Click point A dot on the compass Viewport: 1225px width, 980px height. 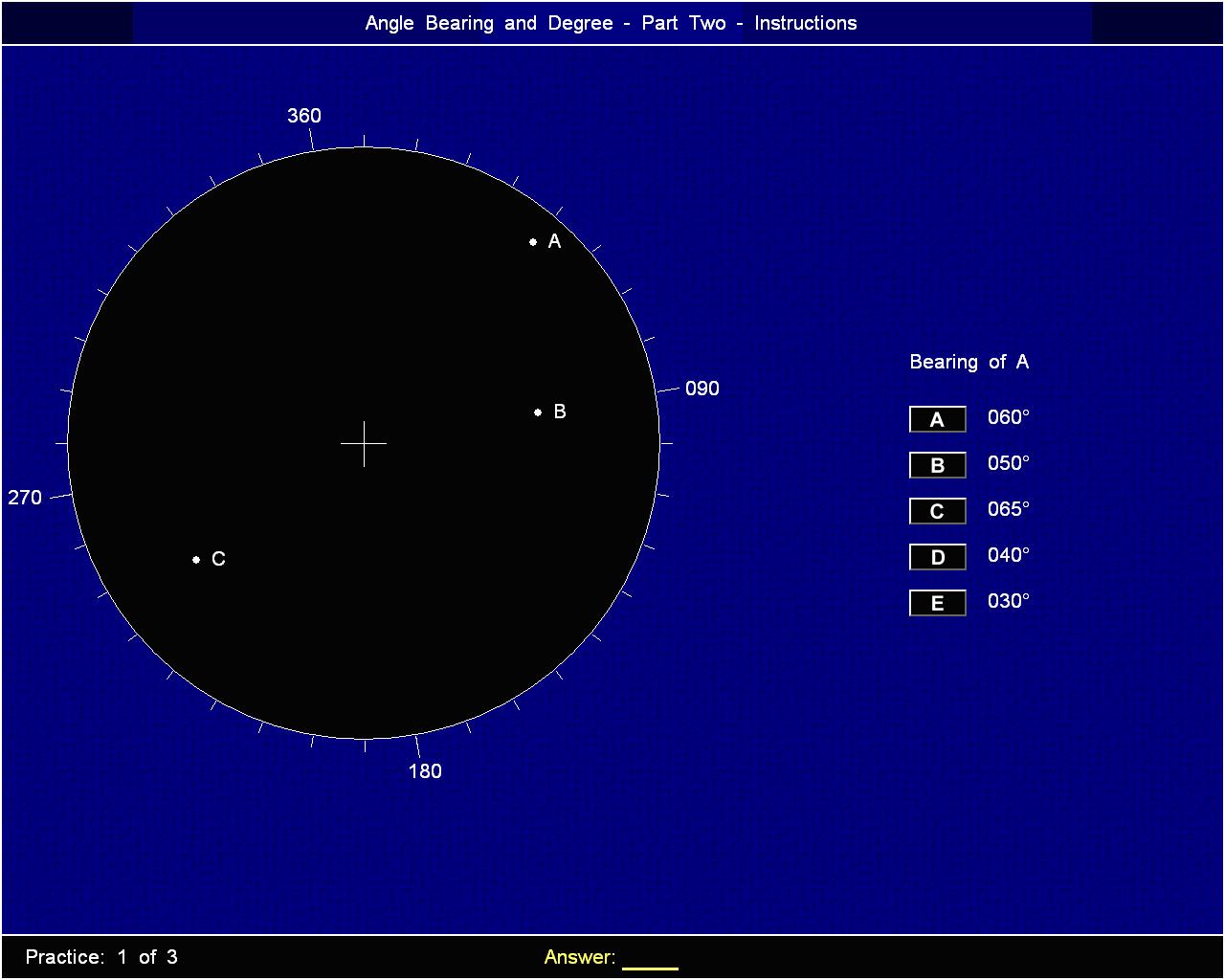(533, 242)
